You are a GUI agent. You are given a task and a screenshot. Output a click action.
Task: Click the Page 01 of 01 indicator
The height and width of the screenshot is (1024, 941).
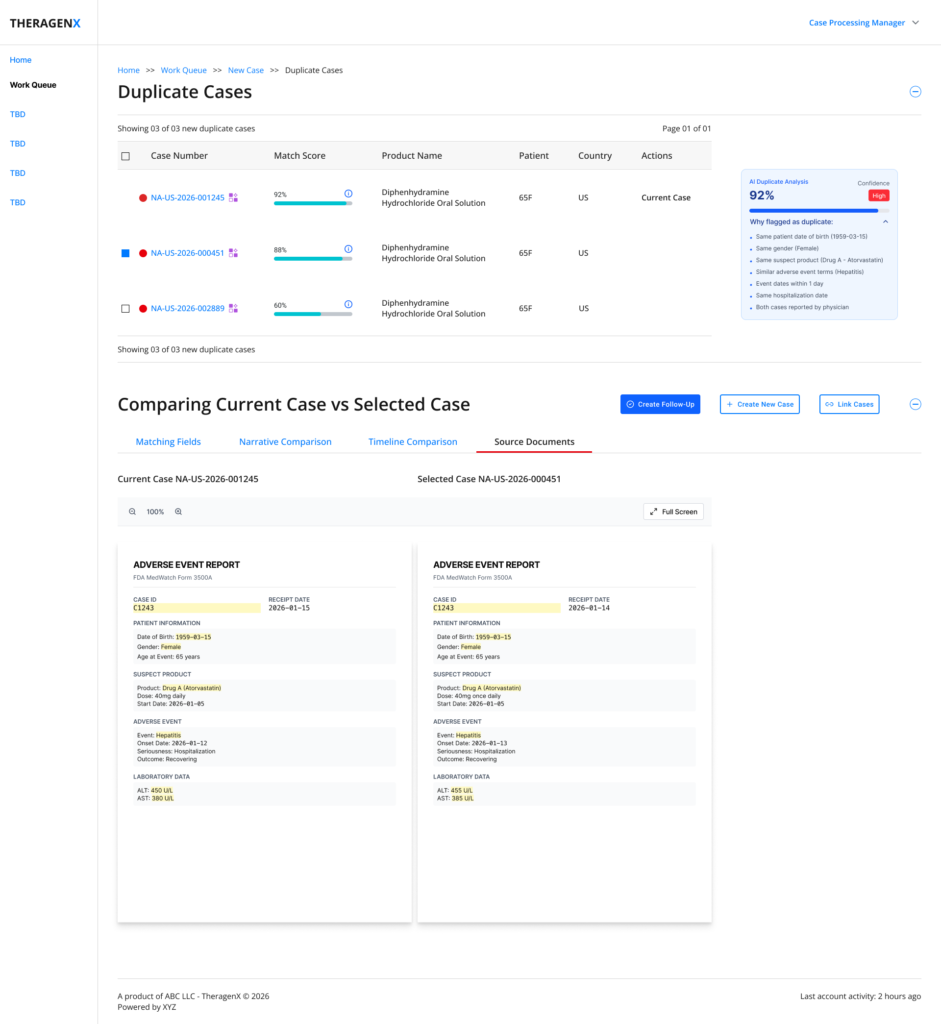pos(686,129)
